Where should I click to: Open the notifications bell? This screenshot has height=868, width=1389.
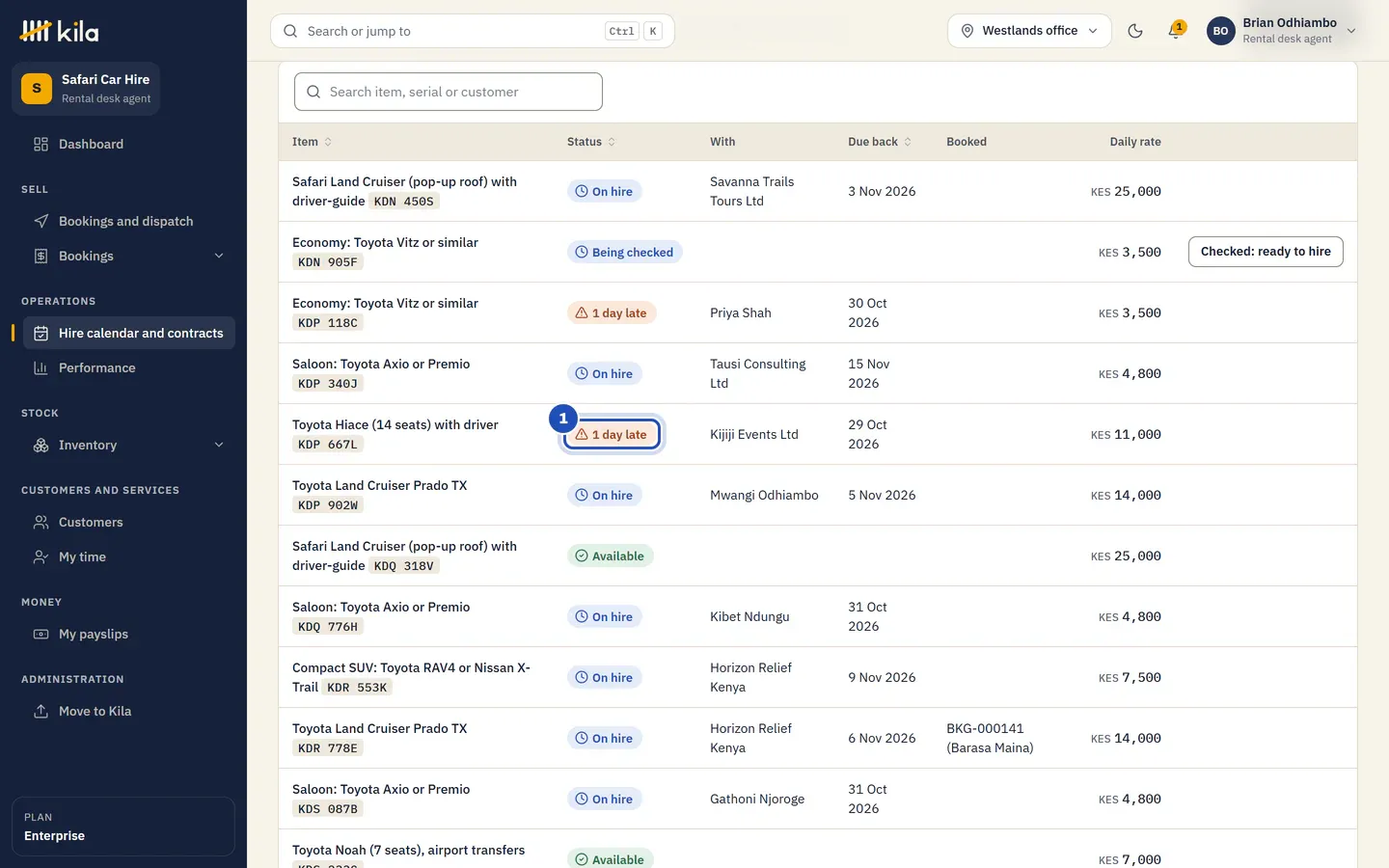point(1175,31)
